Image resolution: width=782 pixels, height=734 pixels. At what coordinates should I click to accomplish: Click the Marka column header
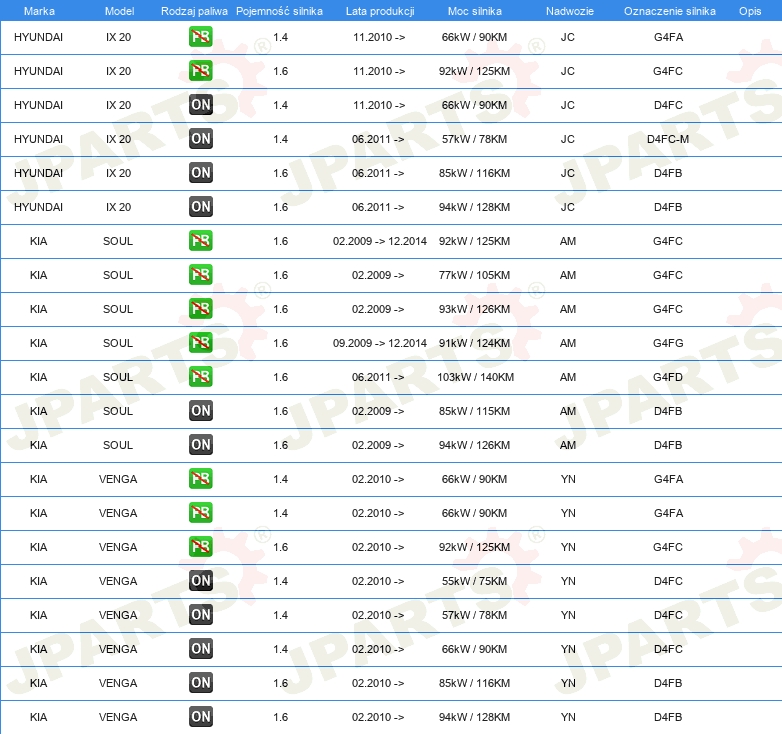[x=39, y=11]
